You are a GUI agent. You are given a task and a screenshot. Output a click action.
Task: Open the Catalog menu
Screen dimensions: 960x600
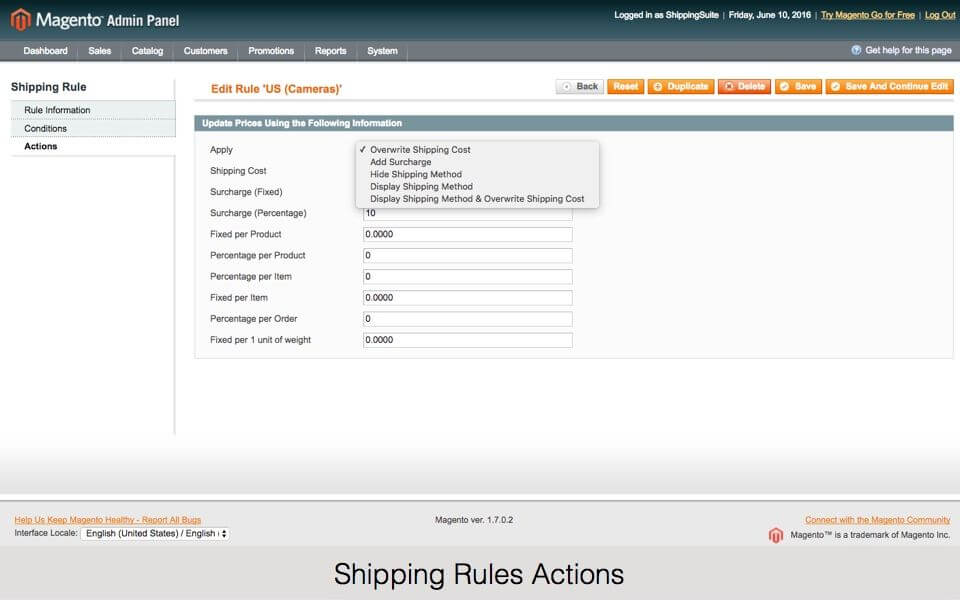(x=148, y=51)
